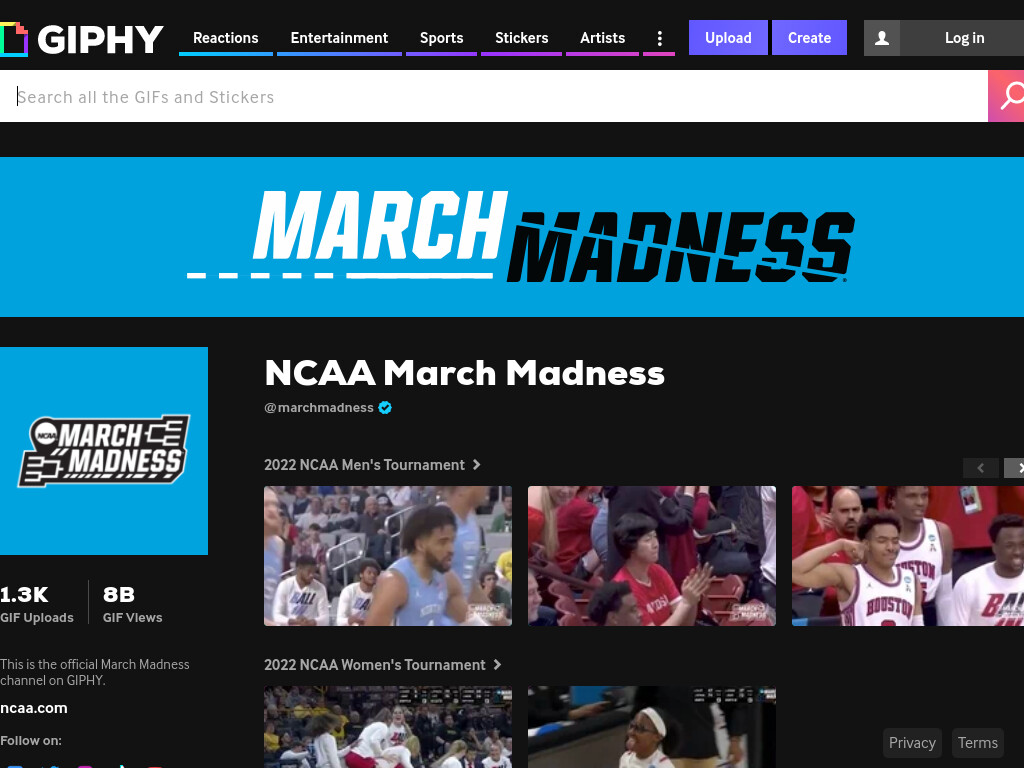
Task: Click the NCAA March Madness profile avatar
Action: point(104,451)
